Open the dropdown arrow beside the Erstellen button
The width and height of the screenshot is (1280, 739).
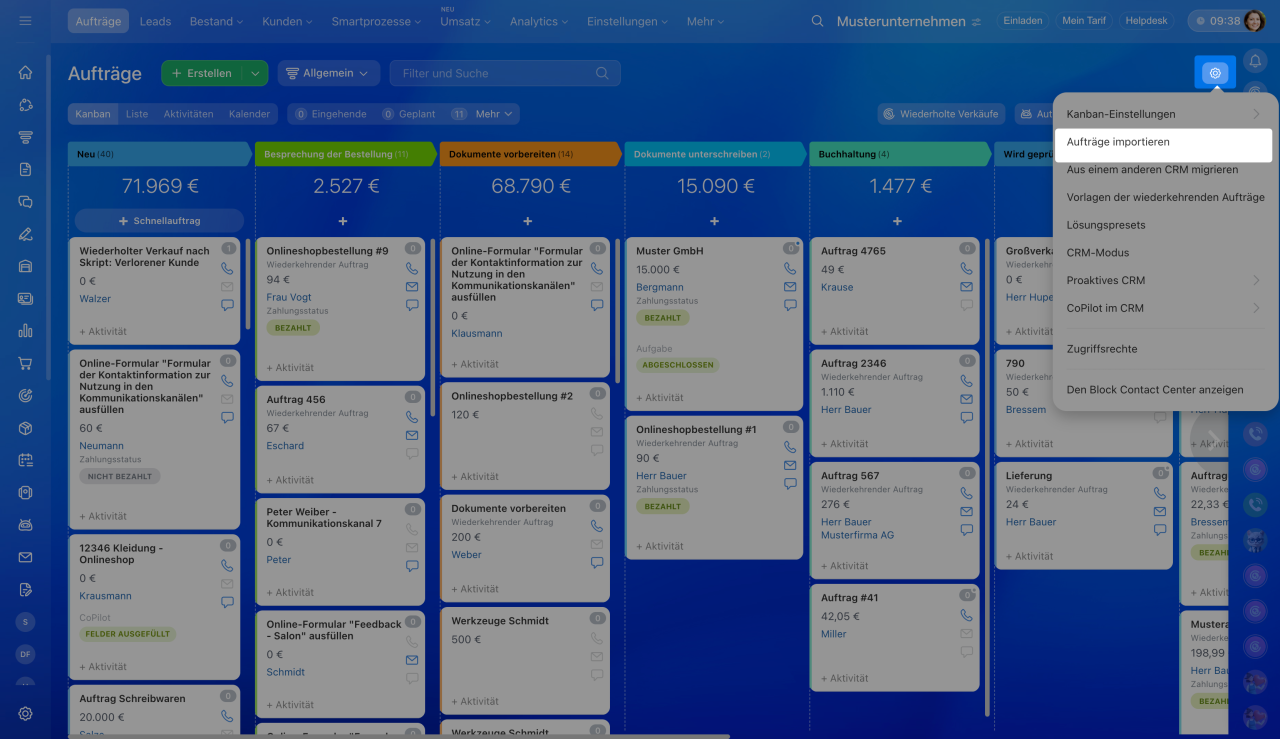tap(256, 73)
